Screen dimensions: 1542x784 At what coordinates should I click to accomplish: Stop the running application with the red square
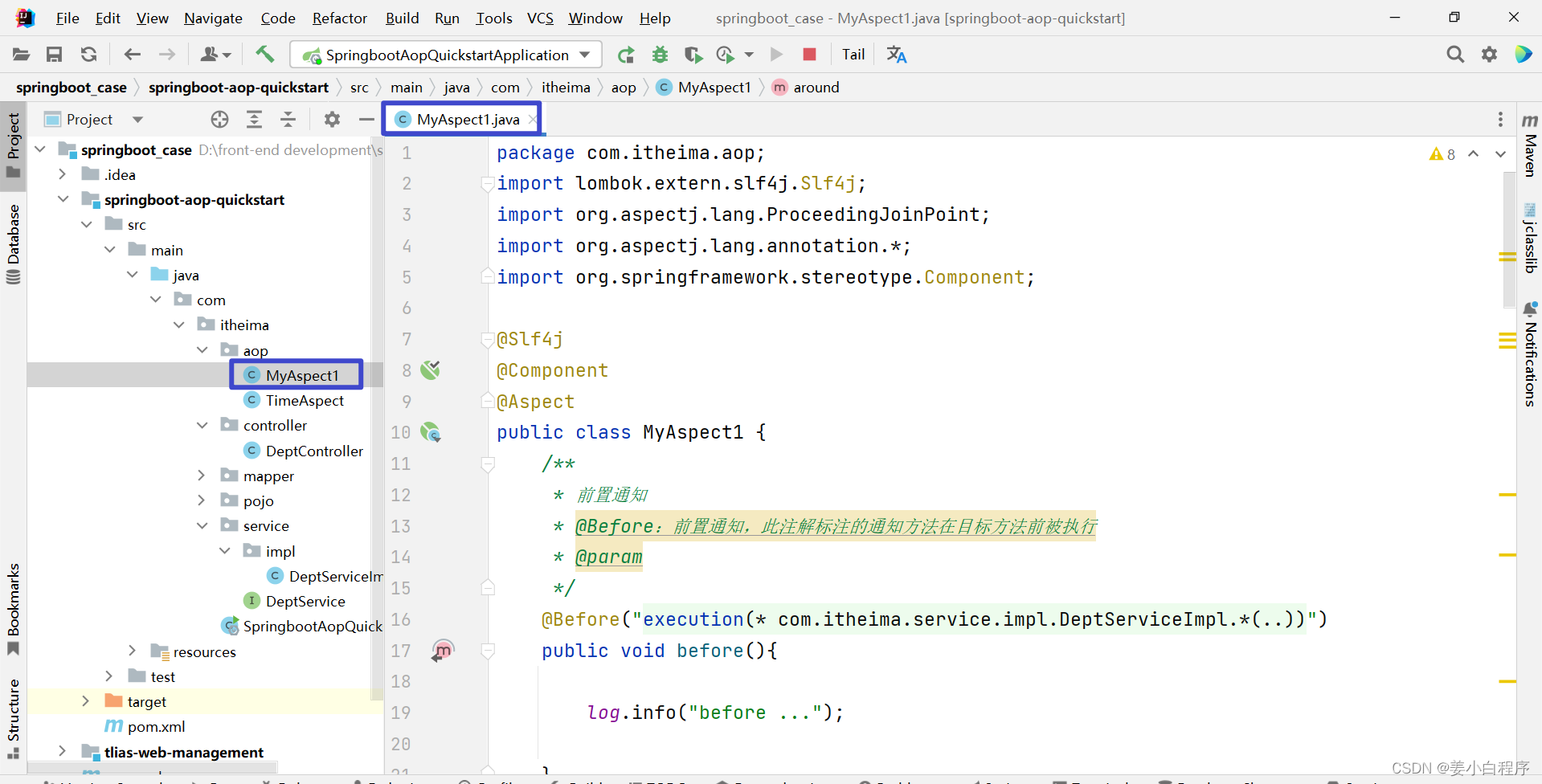tap(808, 54)
